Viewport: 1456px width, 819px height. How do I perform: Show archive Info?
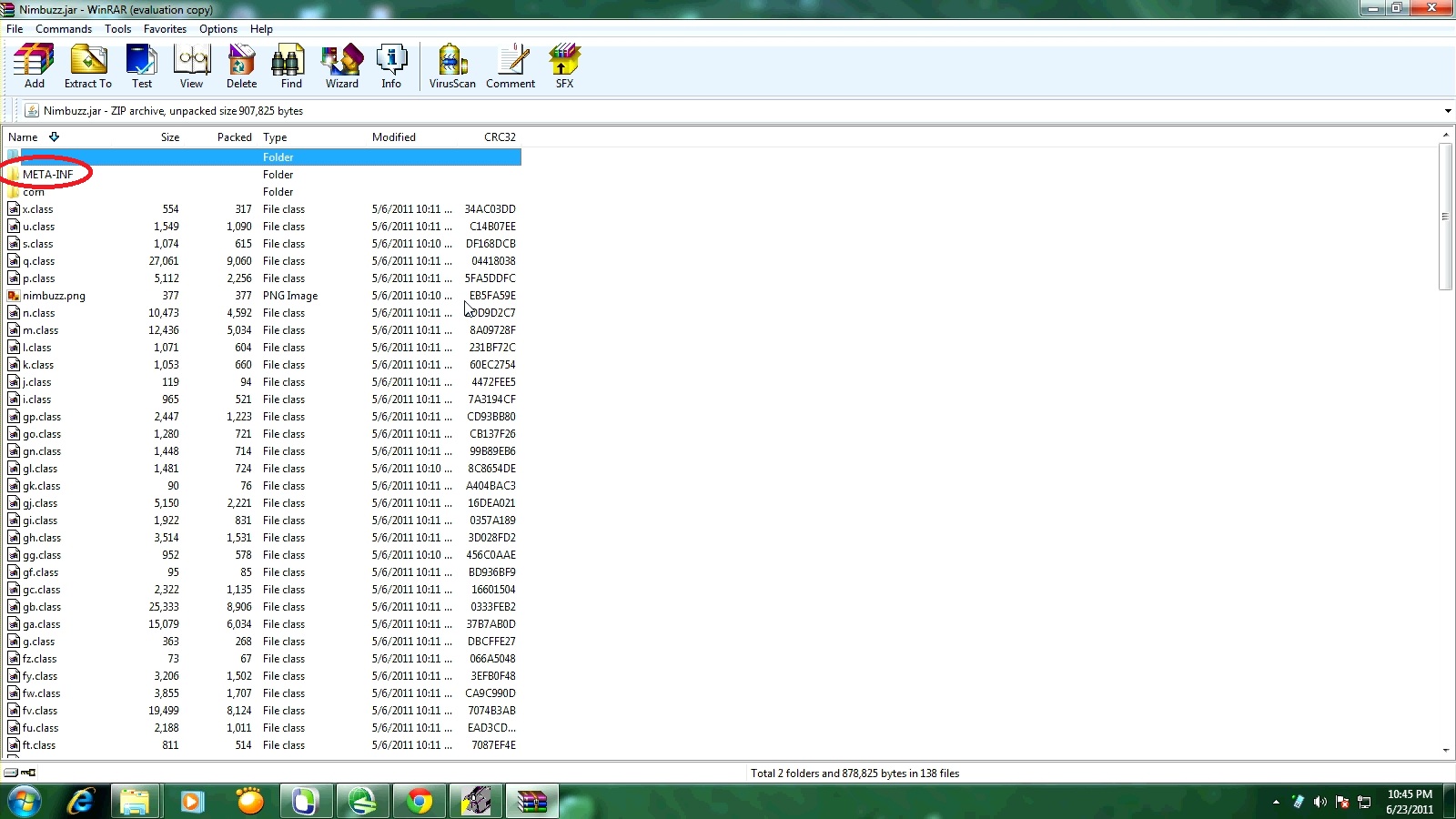[x=391, y=66]
